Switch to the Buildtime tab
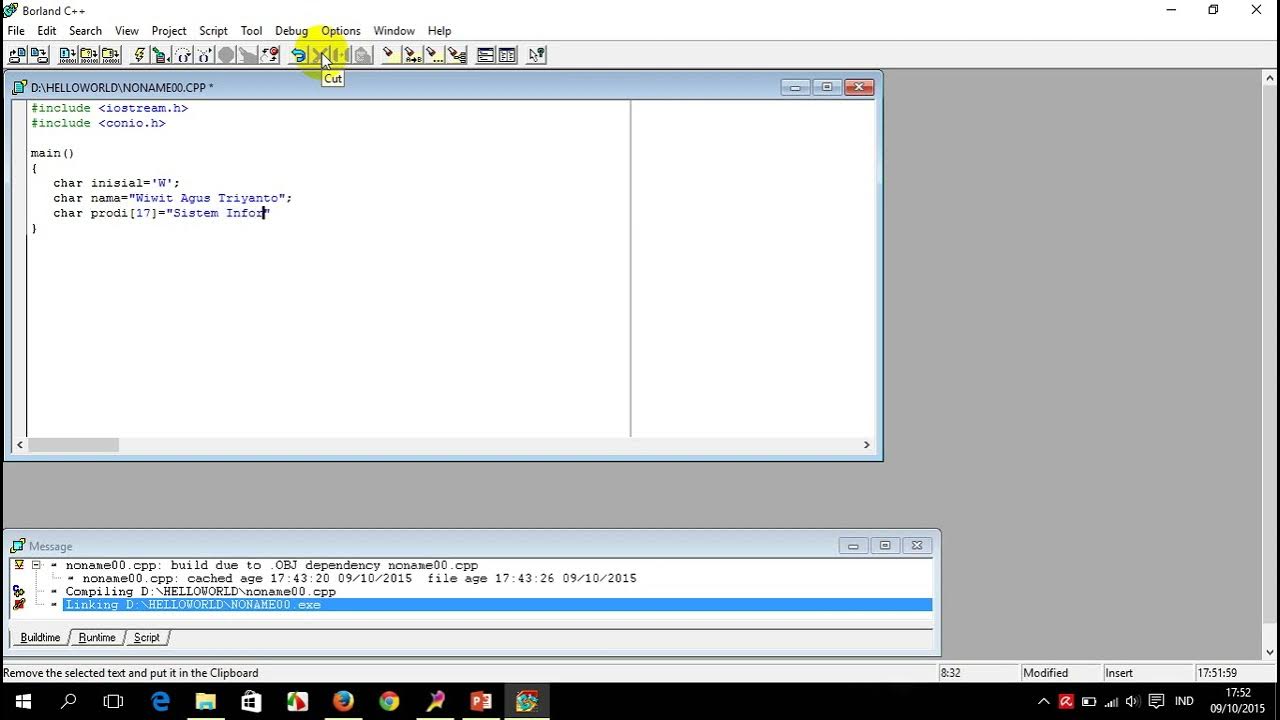1280x720 pixels. pos(40,637)
